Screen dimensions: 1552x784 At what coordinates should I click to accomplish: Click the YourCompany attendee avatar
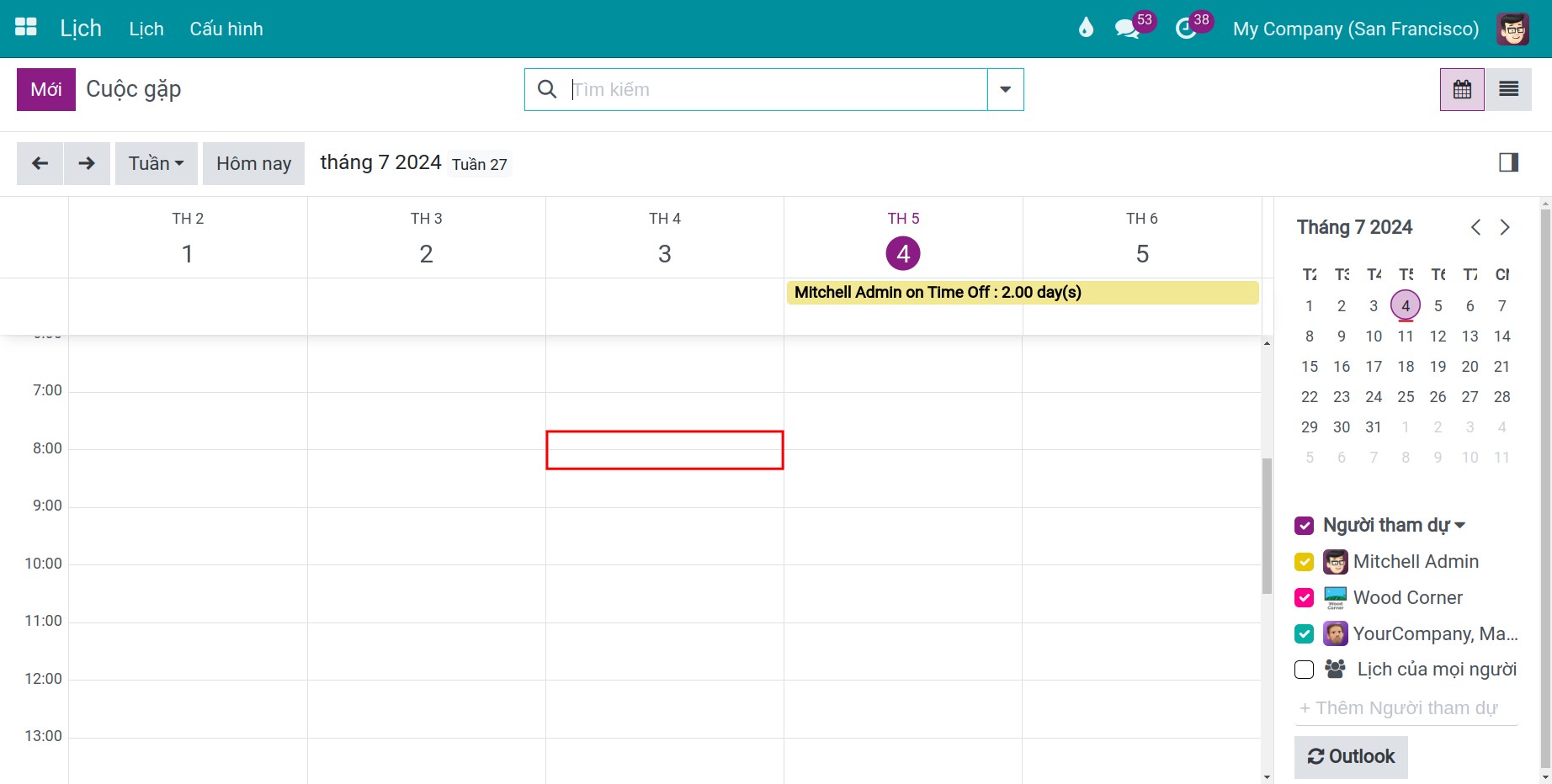point(1336,633)
